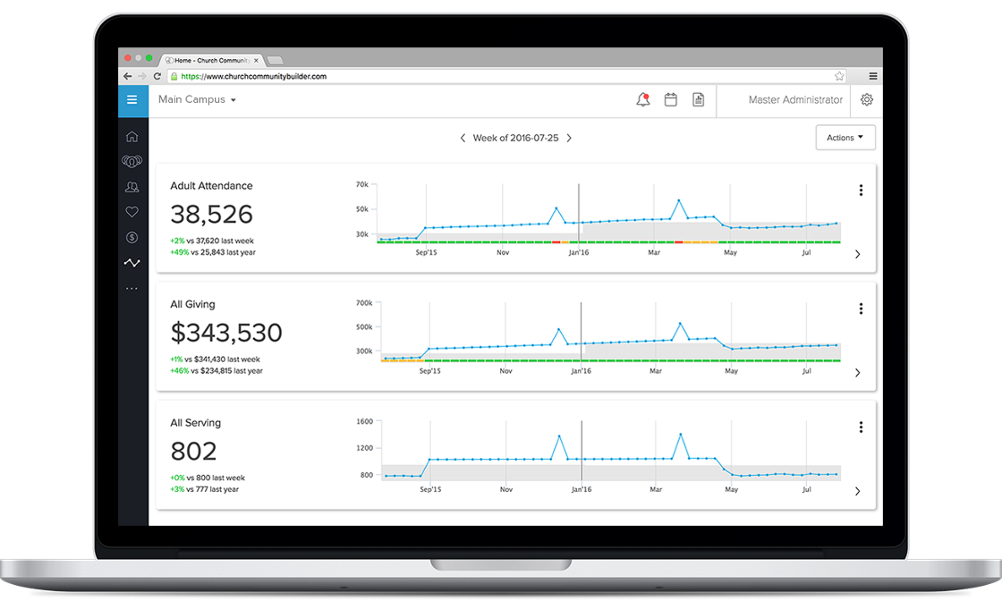
Task: Expand the sidebar overflow ellipsis menu
Action: tap(132, 288)
